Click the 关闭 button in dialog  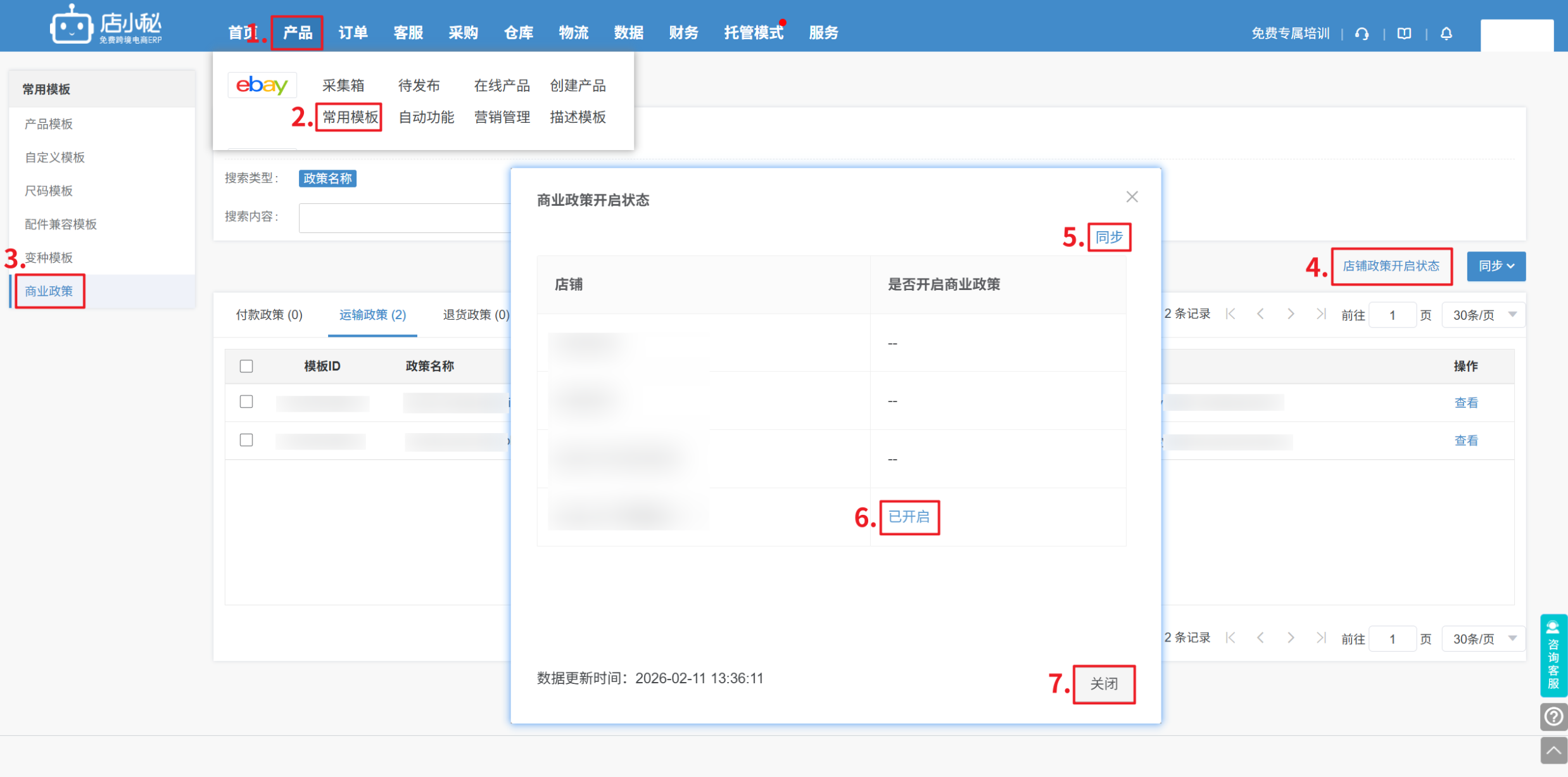tap(1103, 684)
